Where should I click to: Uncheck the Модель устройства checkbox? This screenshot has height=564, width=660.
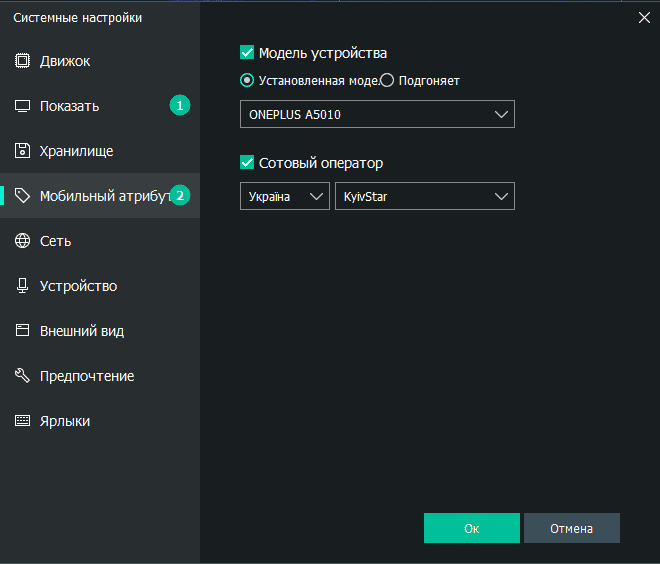[x=247, y=53]
